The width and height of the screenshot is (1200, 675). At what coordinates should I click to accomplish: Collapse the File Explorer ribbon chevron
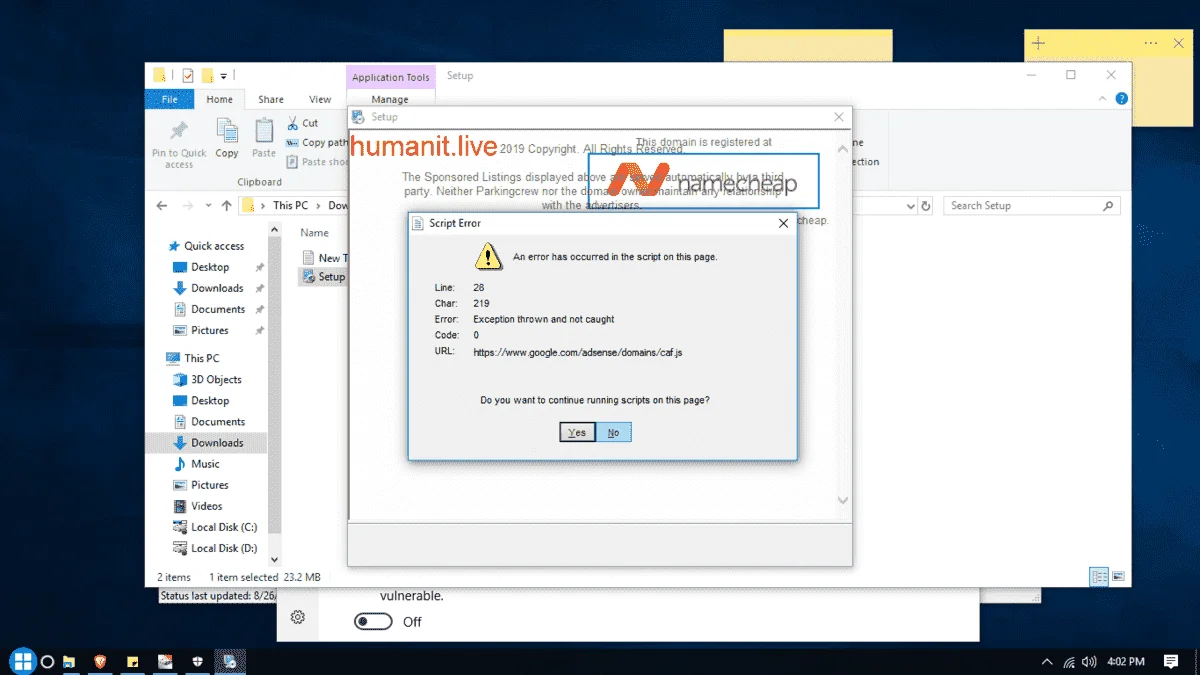point(1103,99)
